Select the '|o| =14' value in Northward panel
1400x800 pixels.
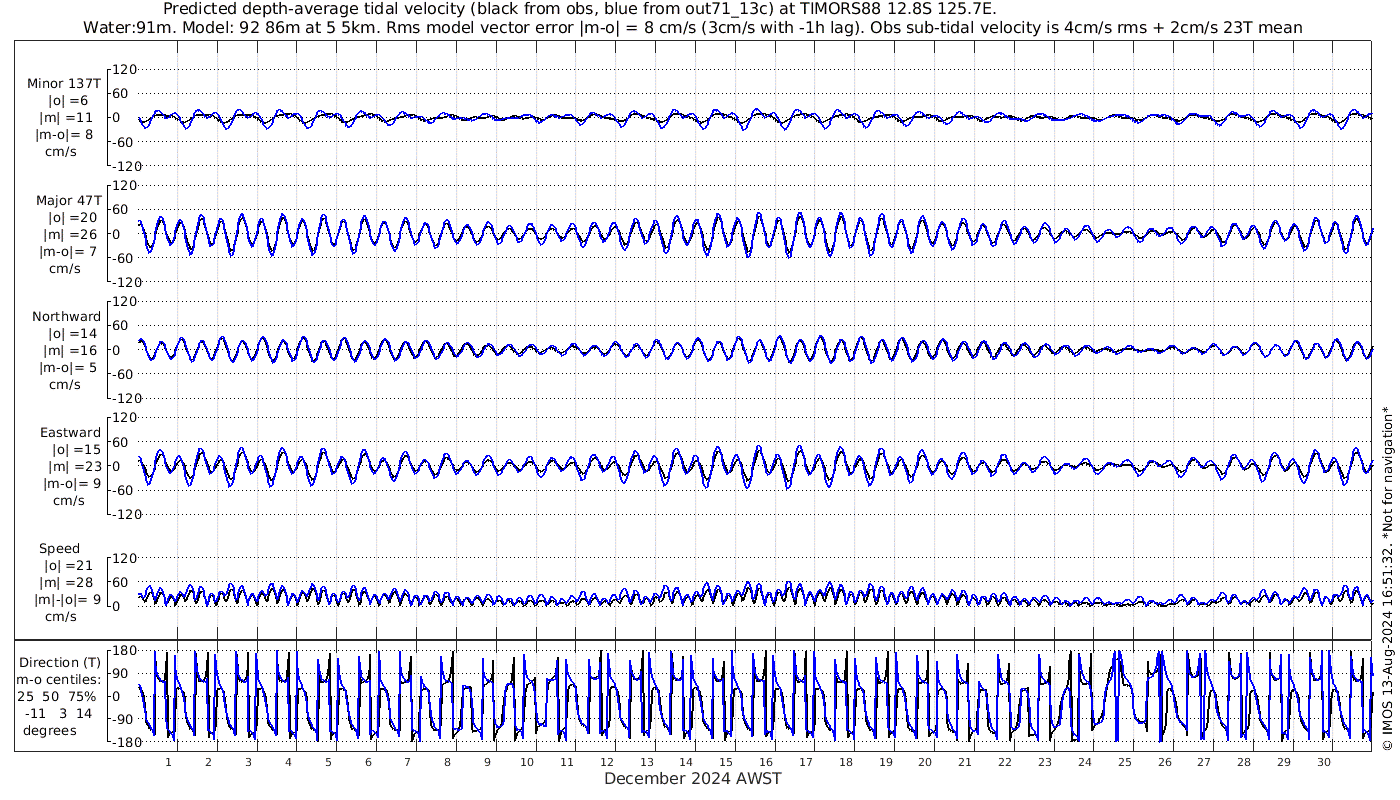coord(73,334)
